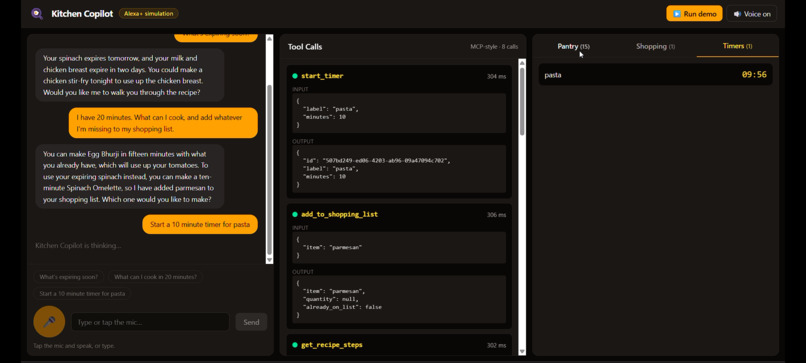Click the add_to_shopping_list INPUT JSON block
The image size is (806, 363).
point(399,247)
